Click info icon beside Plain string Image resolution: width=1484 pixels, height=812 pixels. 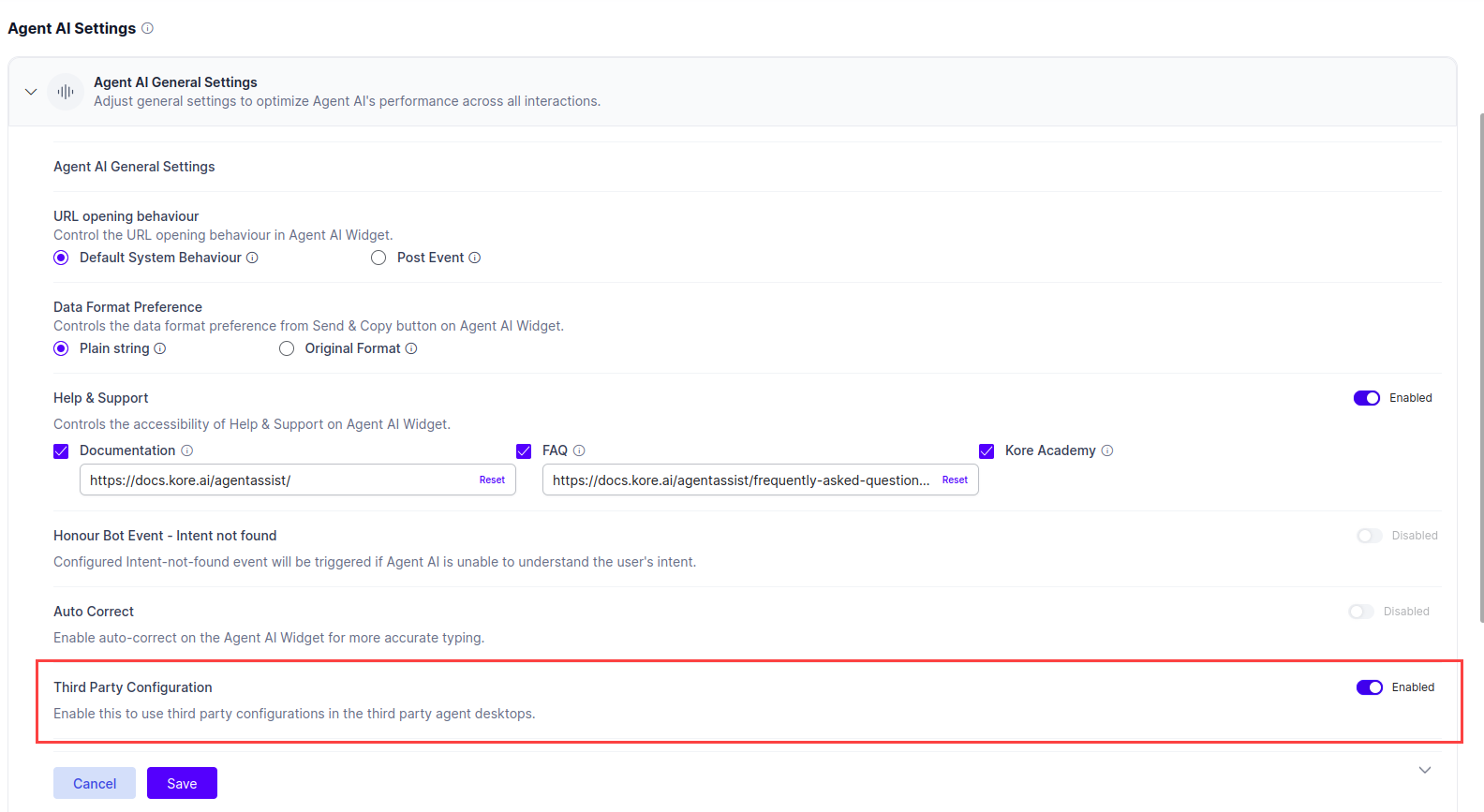click(160, 348)
